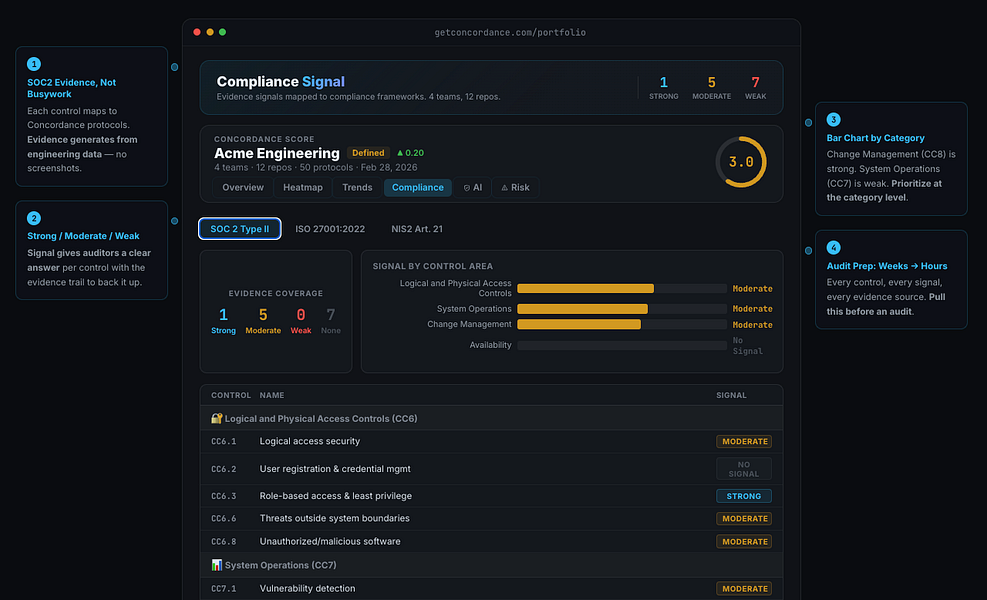Viewport: 987px width, 600px height.
Task: Click the header 1 STRONG stat
Action: (x=663, y=88)
